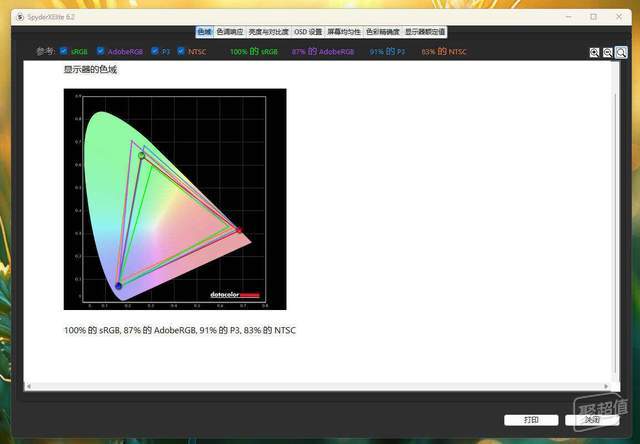Go to the 屏幕均匀性 tab

tap(344, 32)
